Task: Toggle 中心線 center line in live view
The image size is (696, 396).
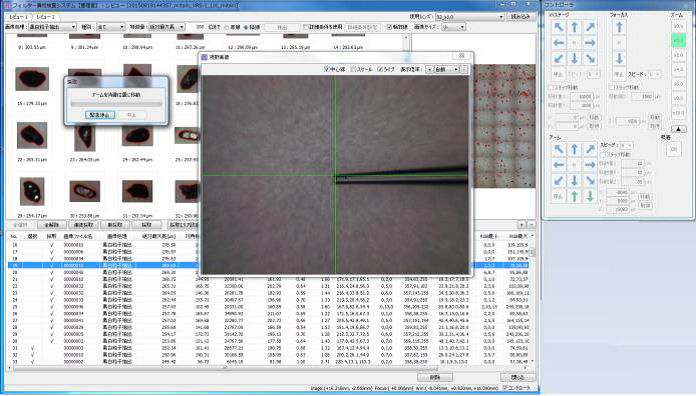Action: [x=327, y=69]
